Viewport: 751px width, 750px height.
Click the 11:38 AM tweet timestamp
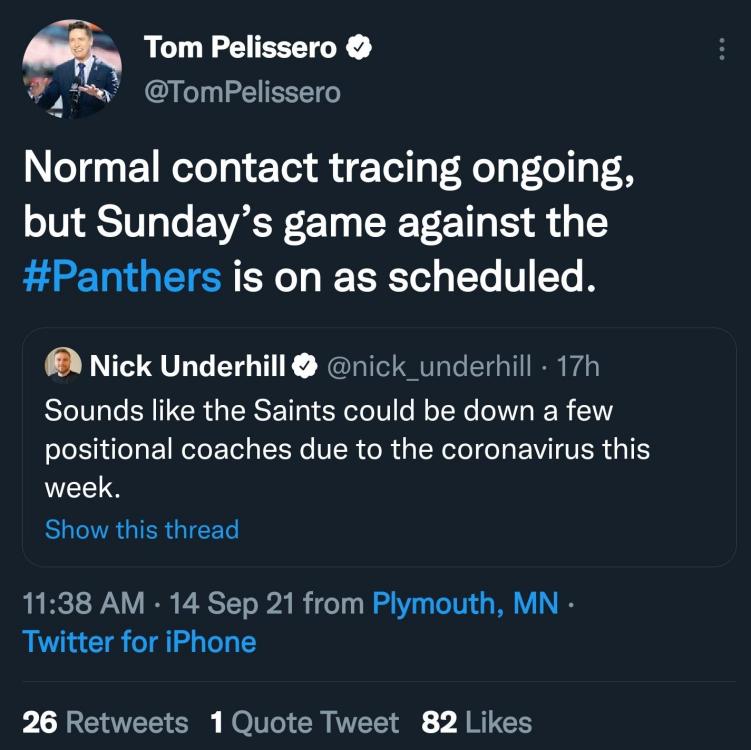pos(84,604)
